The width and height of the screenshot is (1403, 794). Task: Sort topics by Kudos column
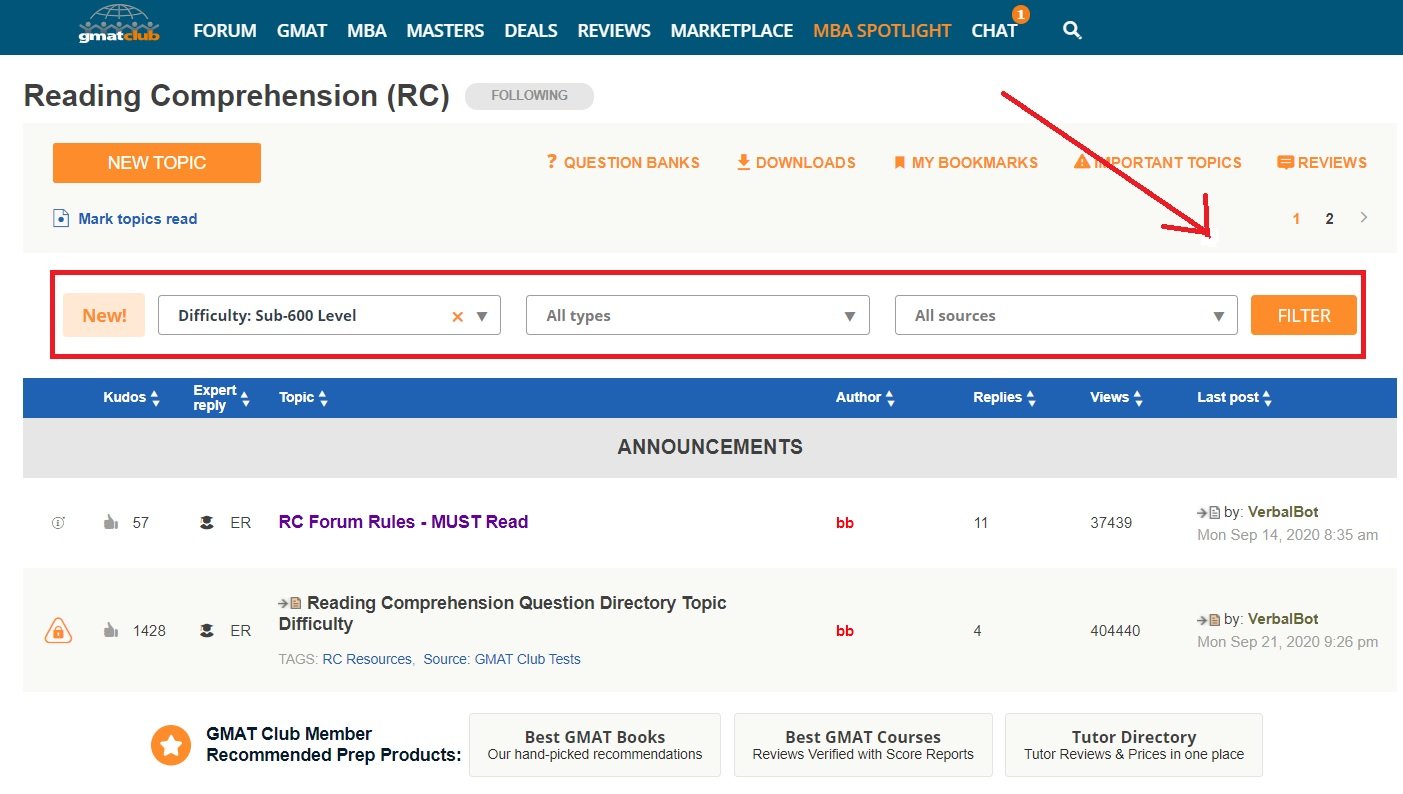click(x=131, y=398)
